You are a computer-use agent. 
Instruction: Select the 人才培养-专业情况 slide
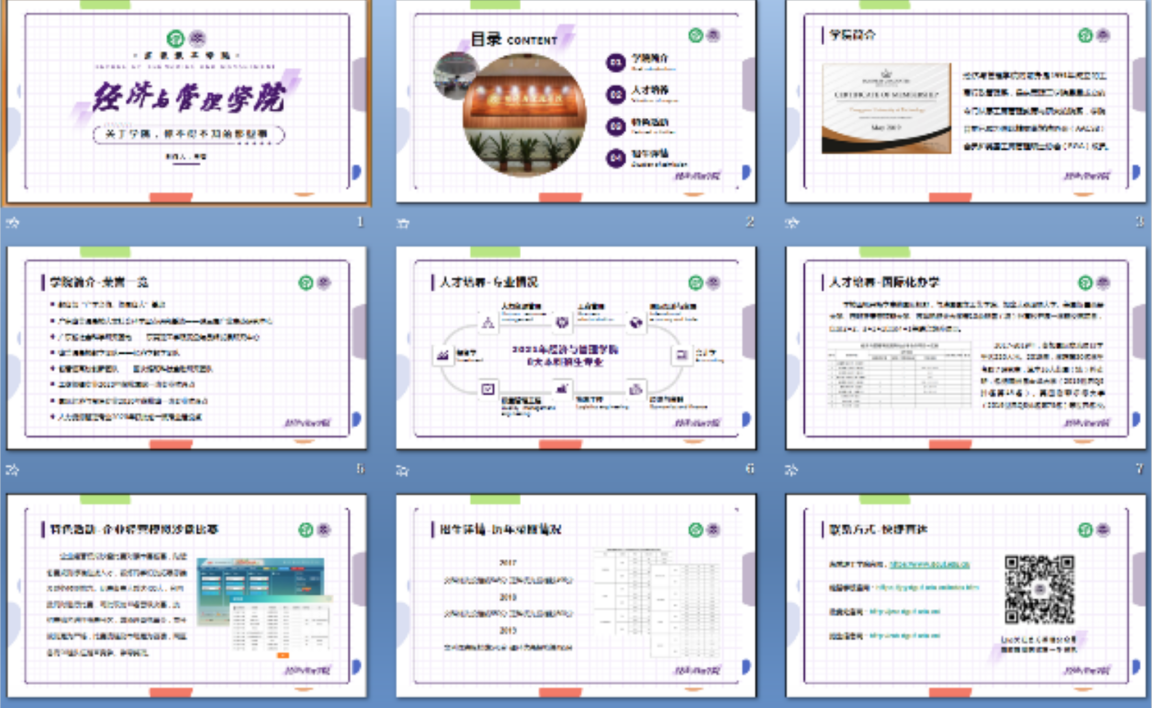click(576, 349)
